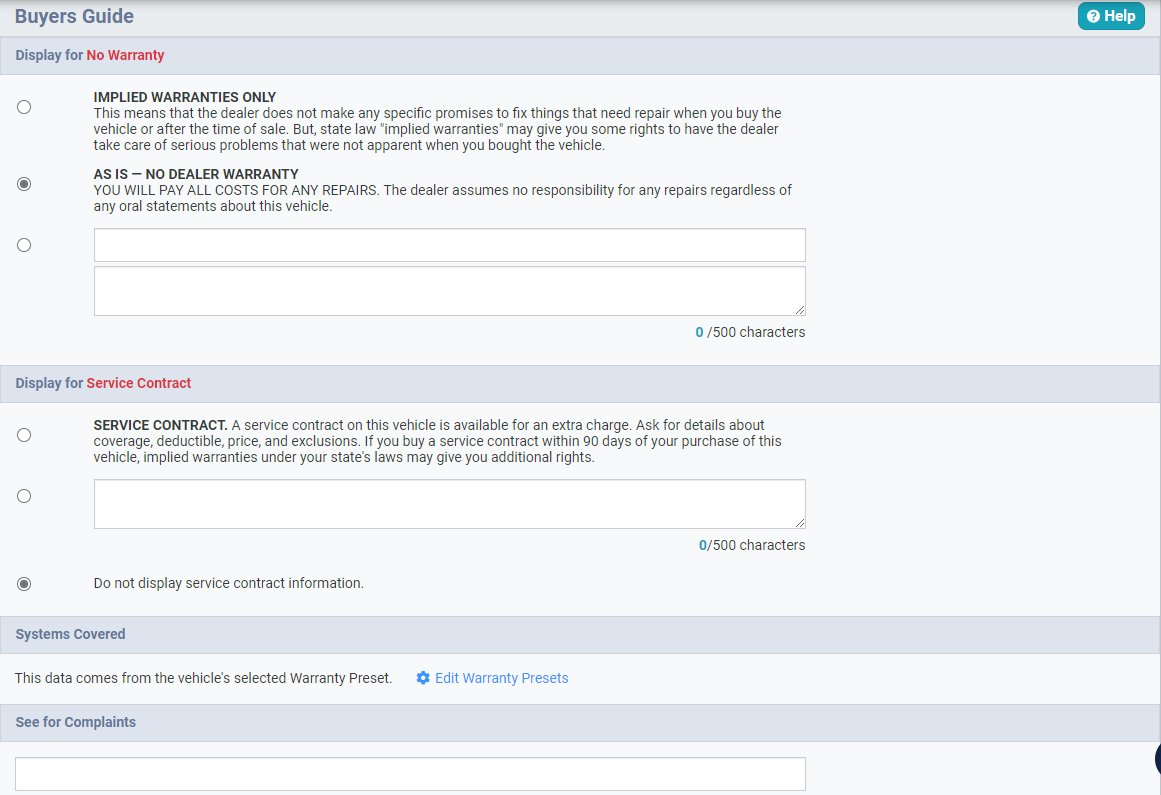Viewport: 1161px width, 795px height.
Task: Click the Display for No Warranty header
Action: coord(90,56)
